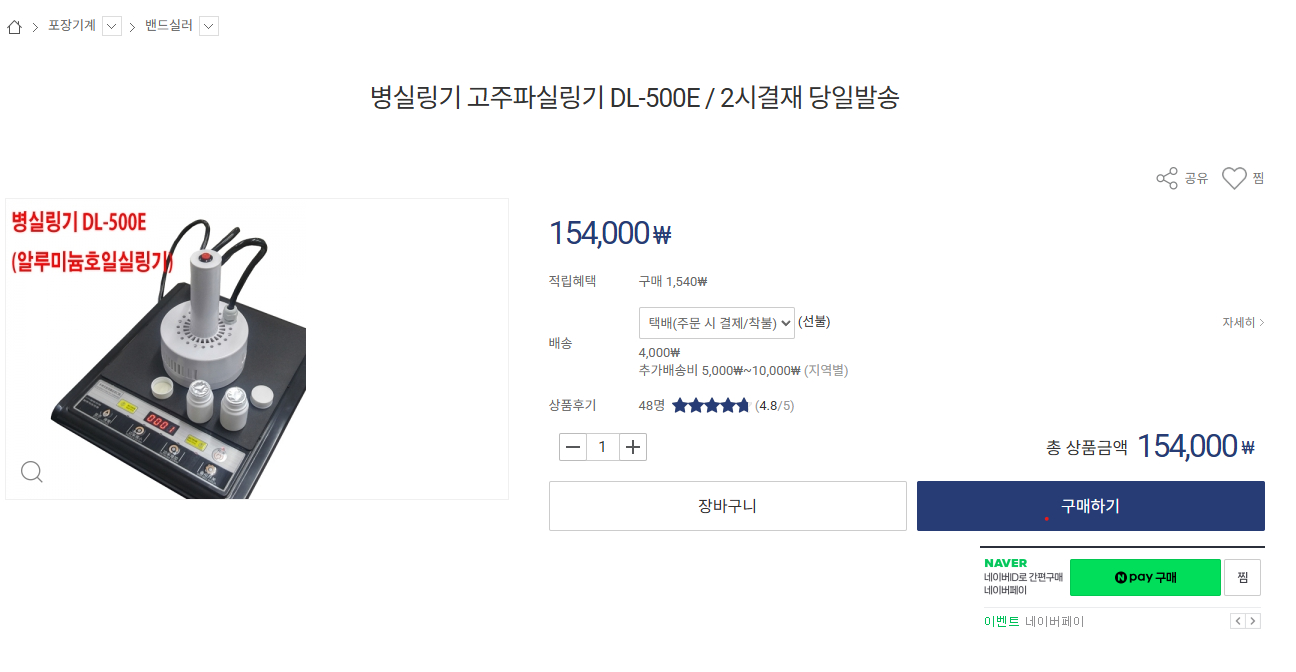Click the 장바구니 cart button
Viewport: 1296px width, 672px height.
click(x=727, y=505)
